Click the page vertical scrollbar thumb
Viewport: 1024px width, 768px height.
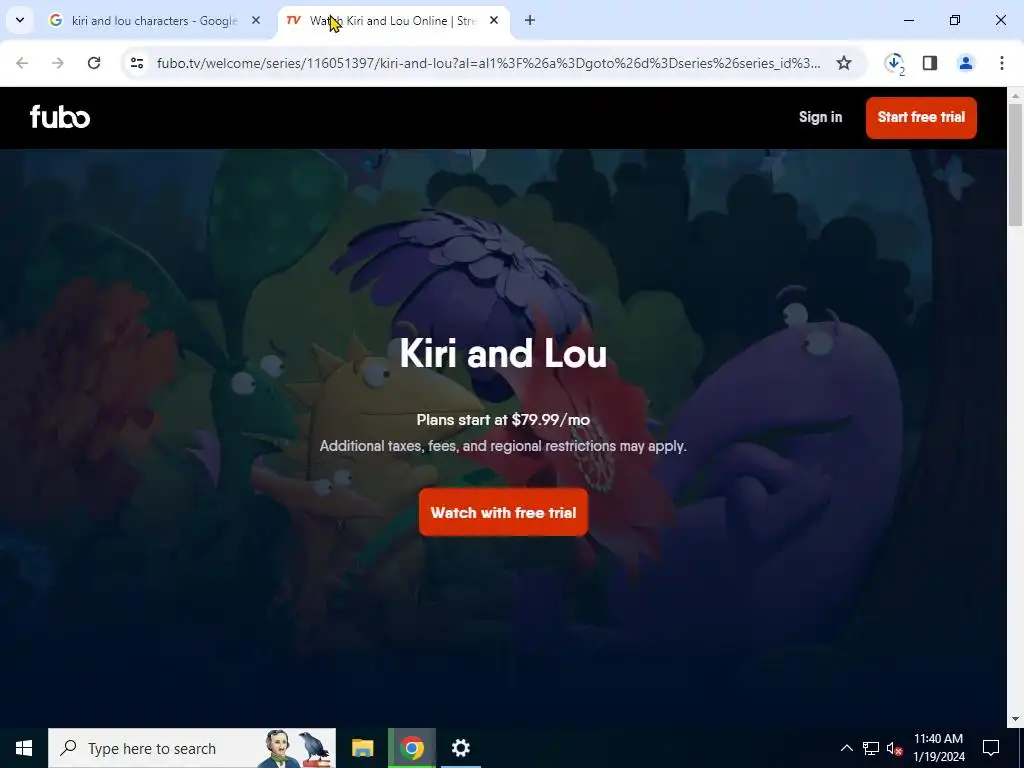[1016, 165]
